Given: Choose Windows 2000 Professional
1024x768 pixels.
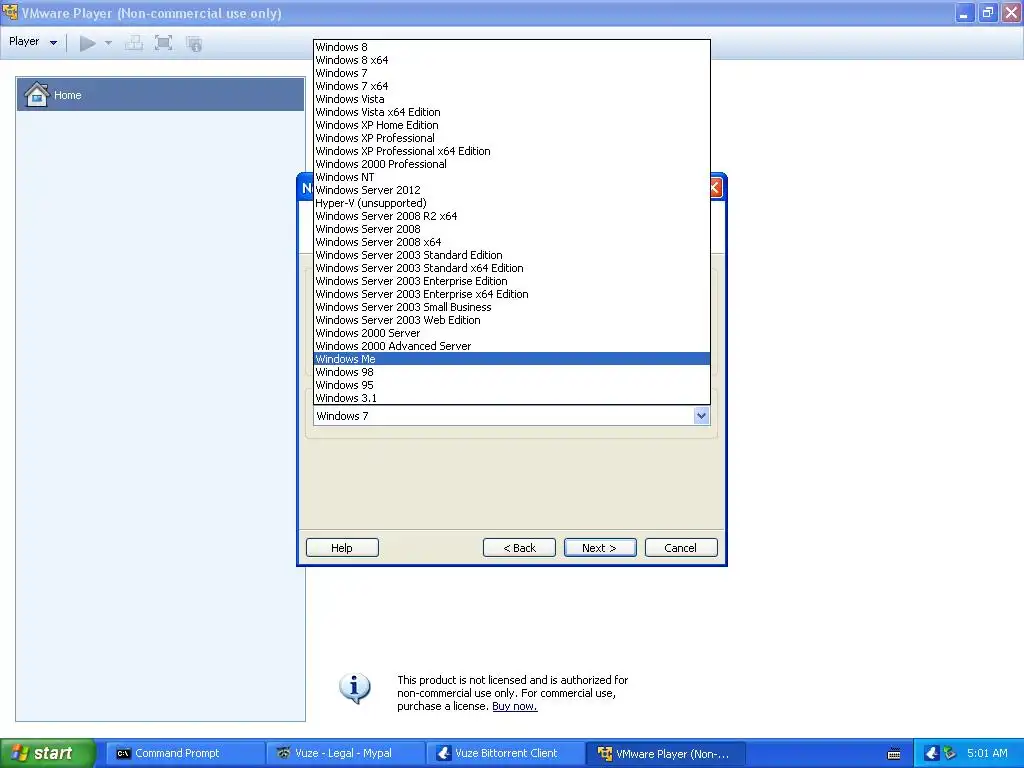Looking at the screenshot, I should click(512, 165).
